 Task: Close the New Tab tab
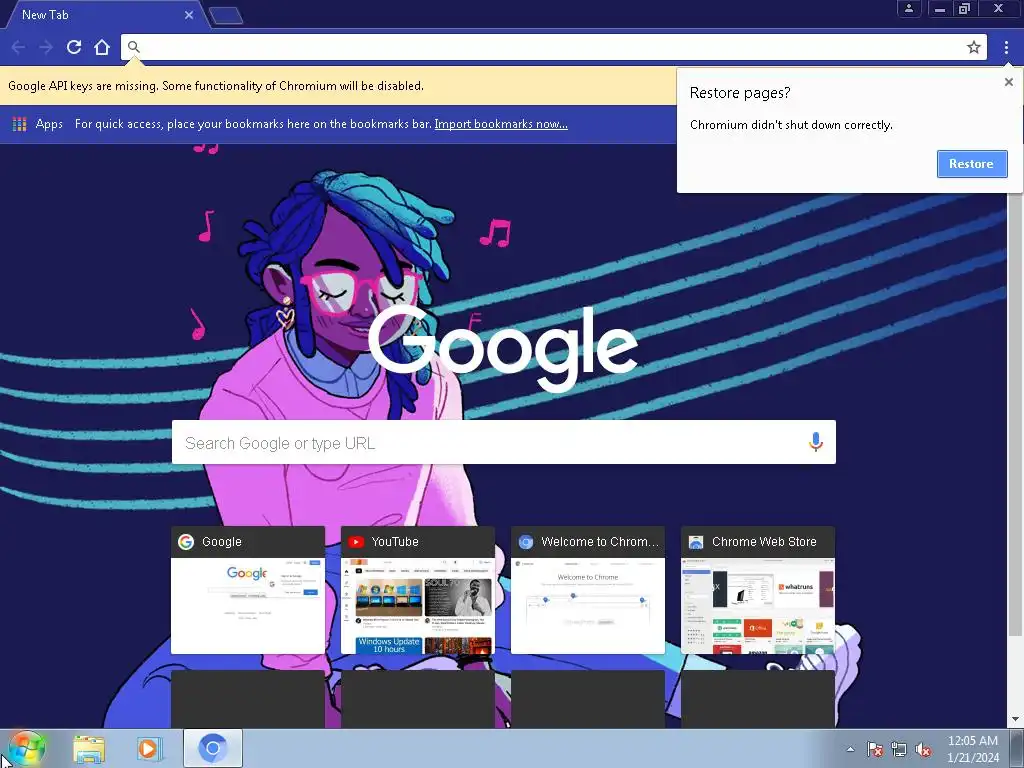coord(189,15)
